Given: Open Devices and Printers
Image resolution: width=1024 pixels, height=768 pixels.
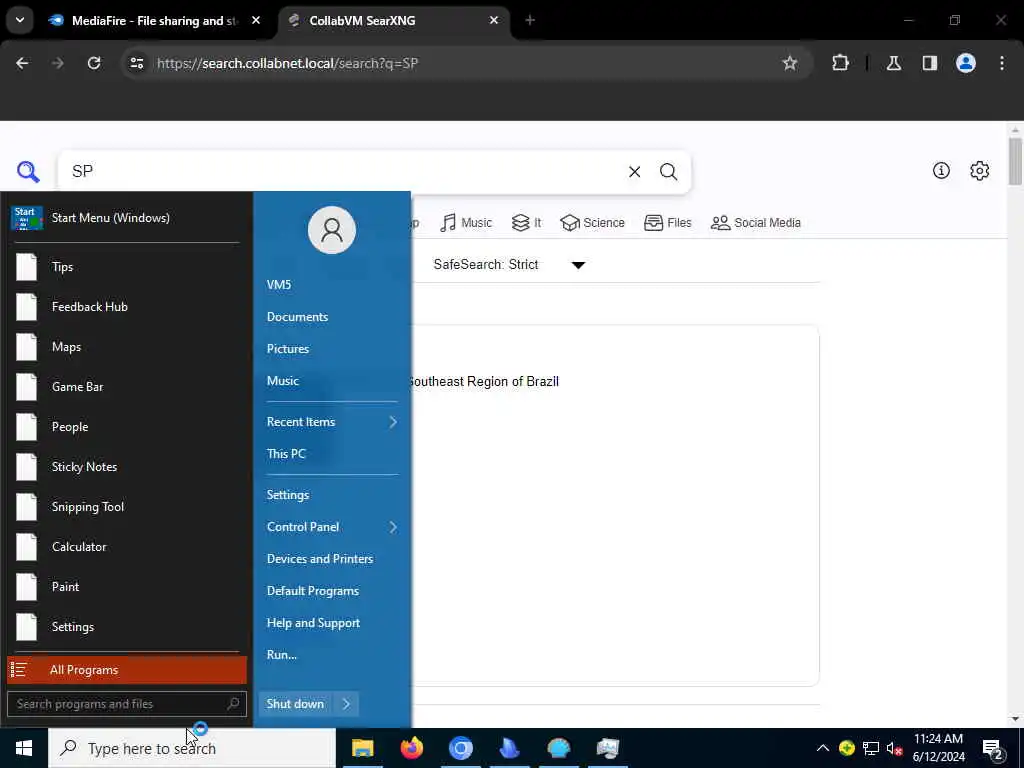Looking at the screenshot, I should point(320,559).
